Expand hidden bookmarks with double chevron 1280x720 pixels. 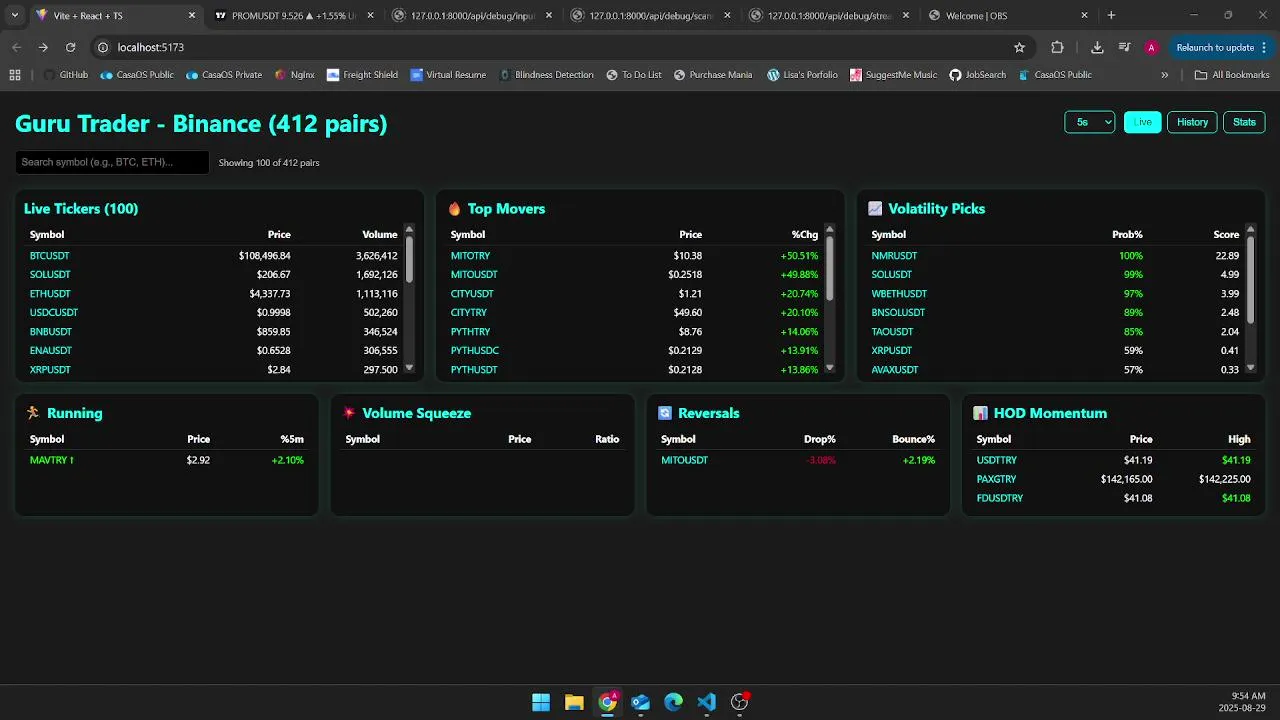tap(1164, 75)
